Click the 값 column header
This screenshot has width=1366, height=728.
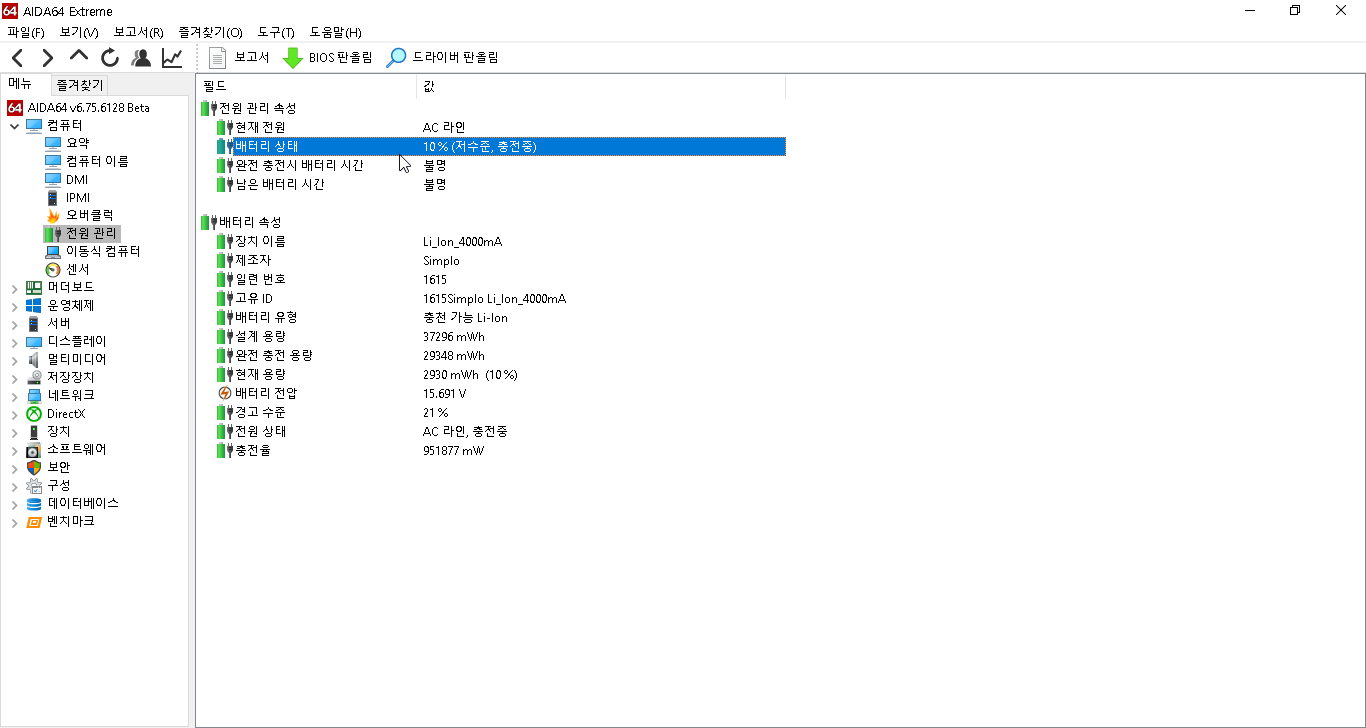point(601,86)
